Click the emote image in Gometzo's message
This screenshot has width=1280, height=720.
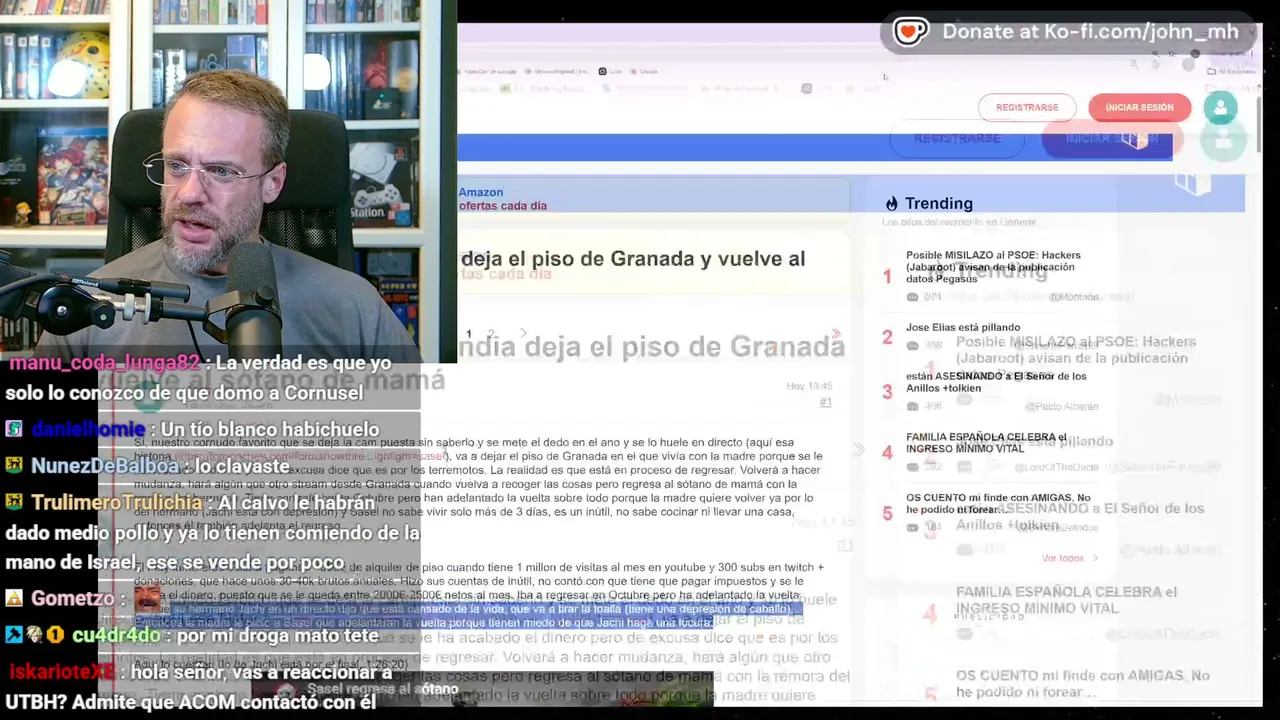[148, 598]
